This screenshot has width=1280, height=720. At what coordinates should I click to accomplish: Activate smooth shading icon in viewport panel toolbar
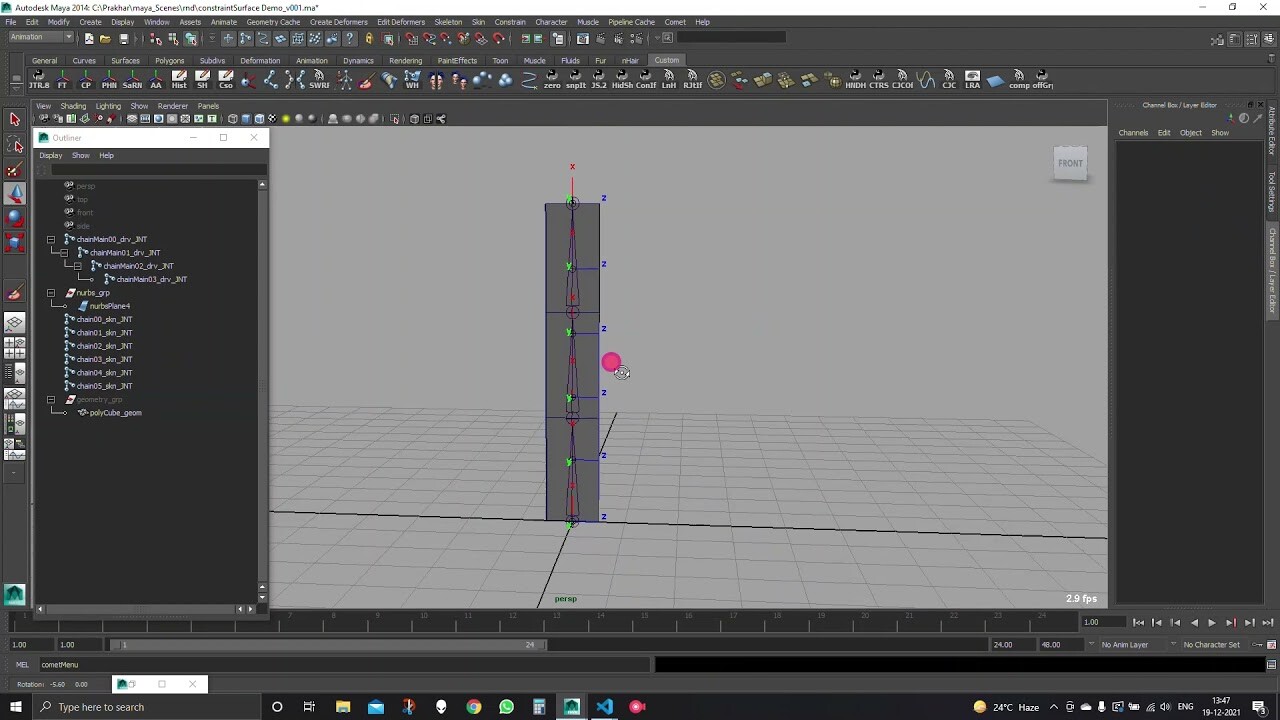pyautogui.click(x=245, y=118)
